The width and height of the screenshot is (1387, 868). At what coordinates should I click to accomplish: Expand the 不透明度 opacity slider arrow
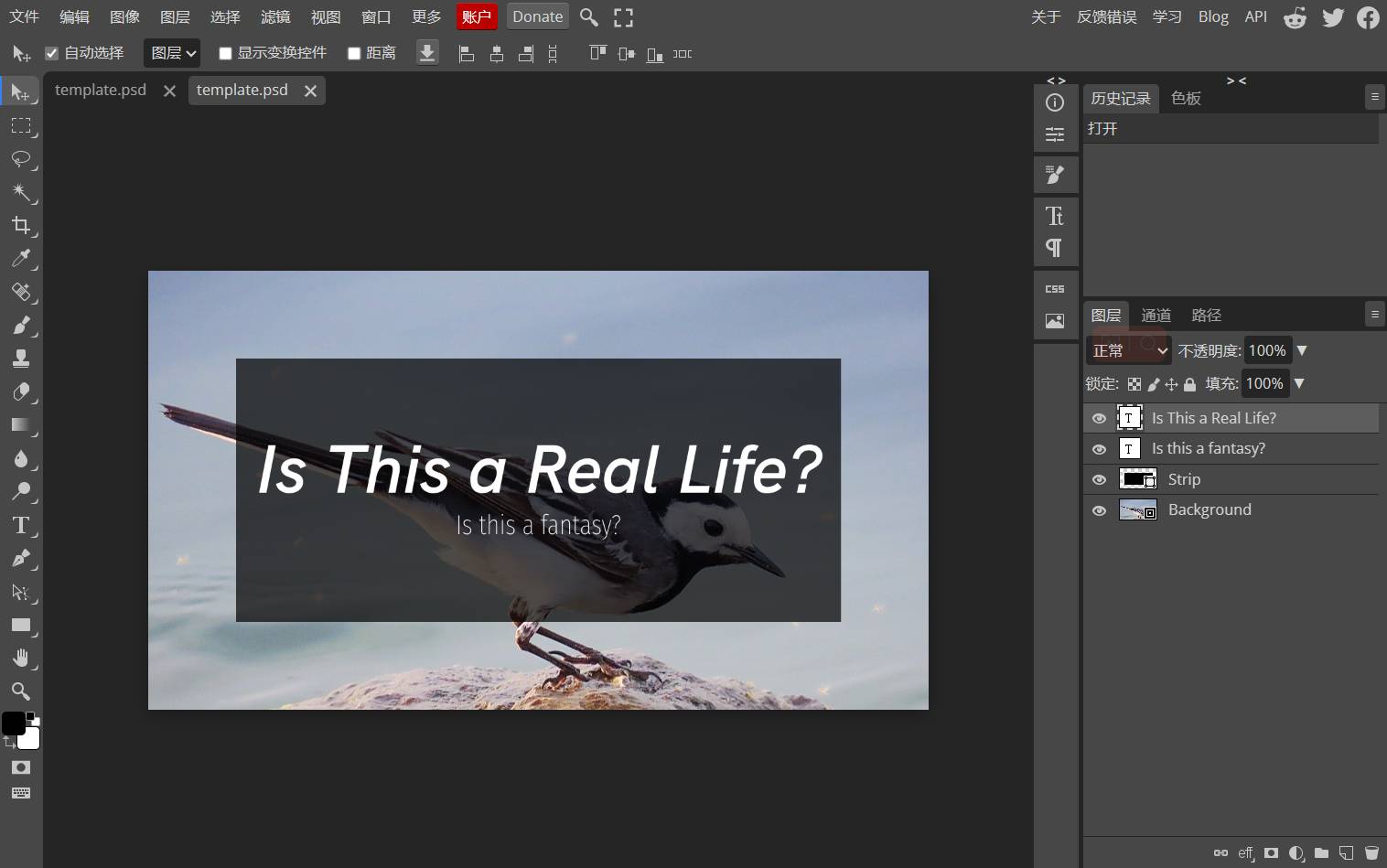tap(1302, 350)
